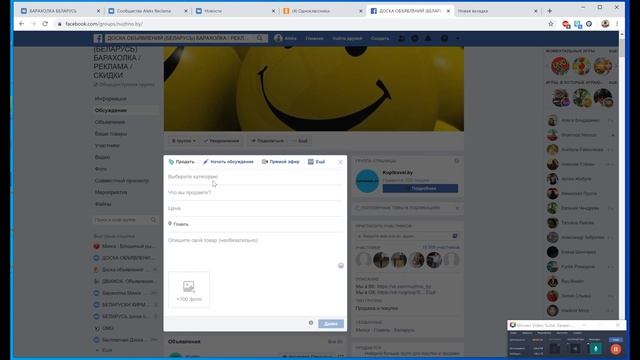This screenshot has height=360, width=640.
Task: Reload the page with the refresh icon
Action: click(x=45, y=24)
